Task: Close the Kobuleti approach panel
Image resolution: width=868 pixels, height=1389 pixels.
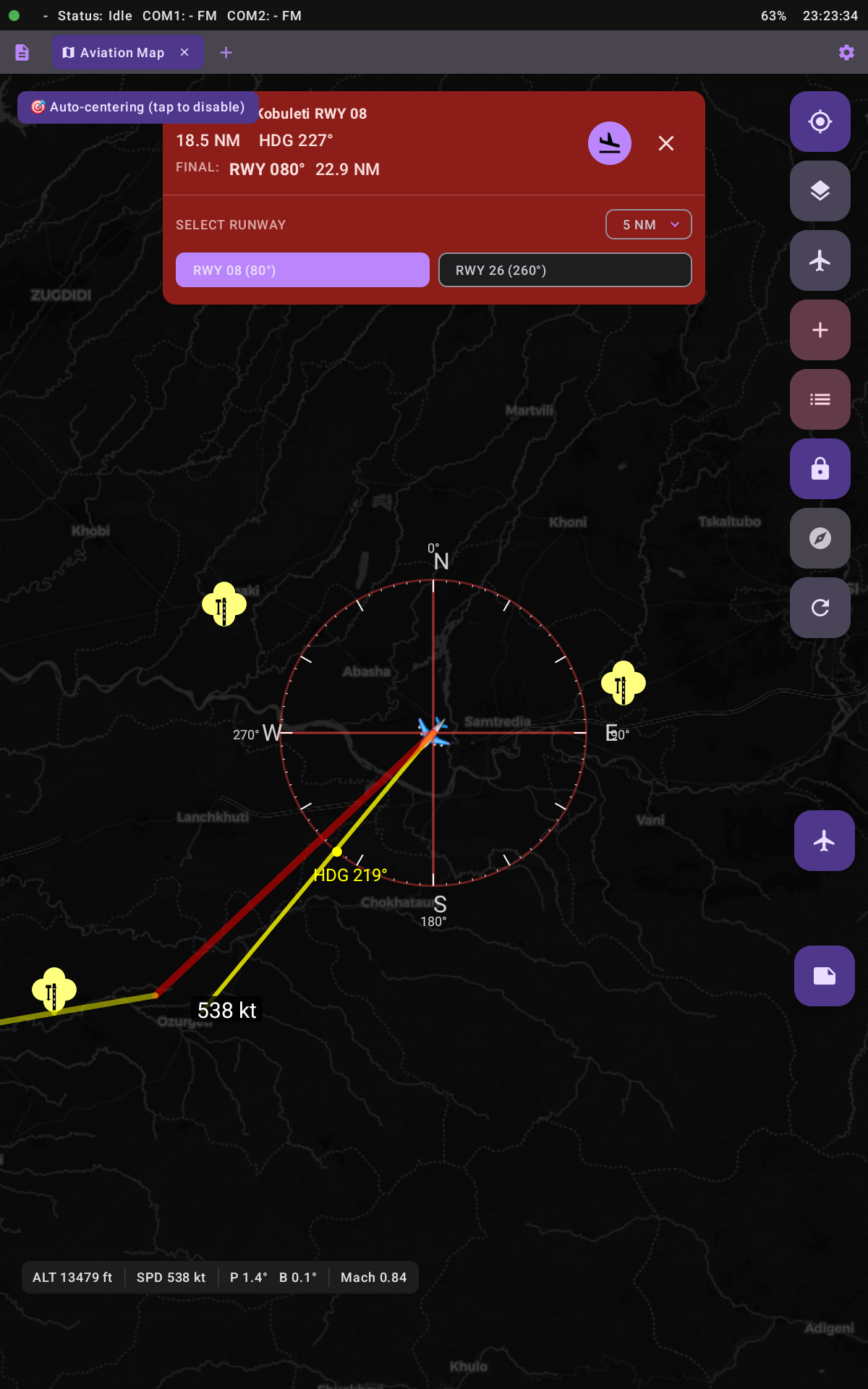Action: coord(666,143)
